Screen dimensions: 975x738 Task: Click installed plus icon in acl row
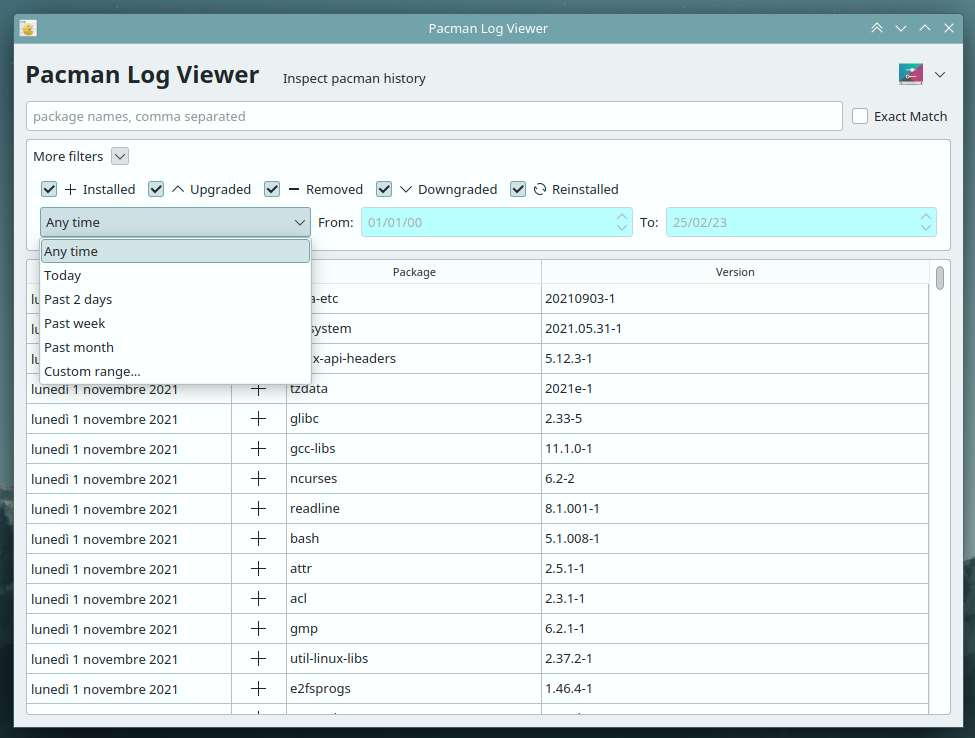click(x=259, y=598)
